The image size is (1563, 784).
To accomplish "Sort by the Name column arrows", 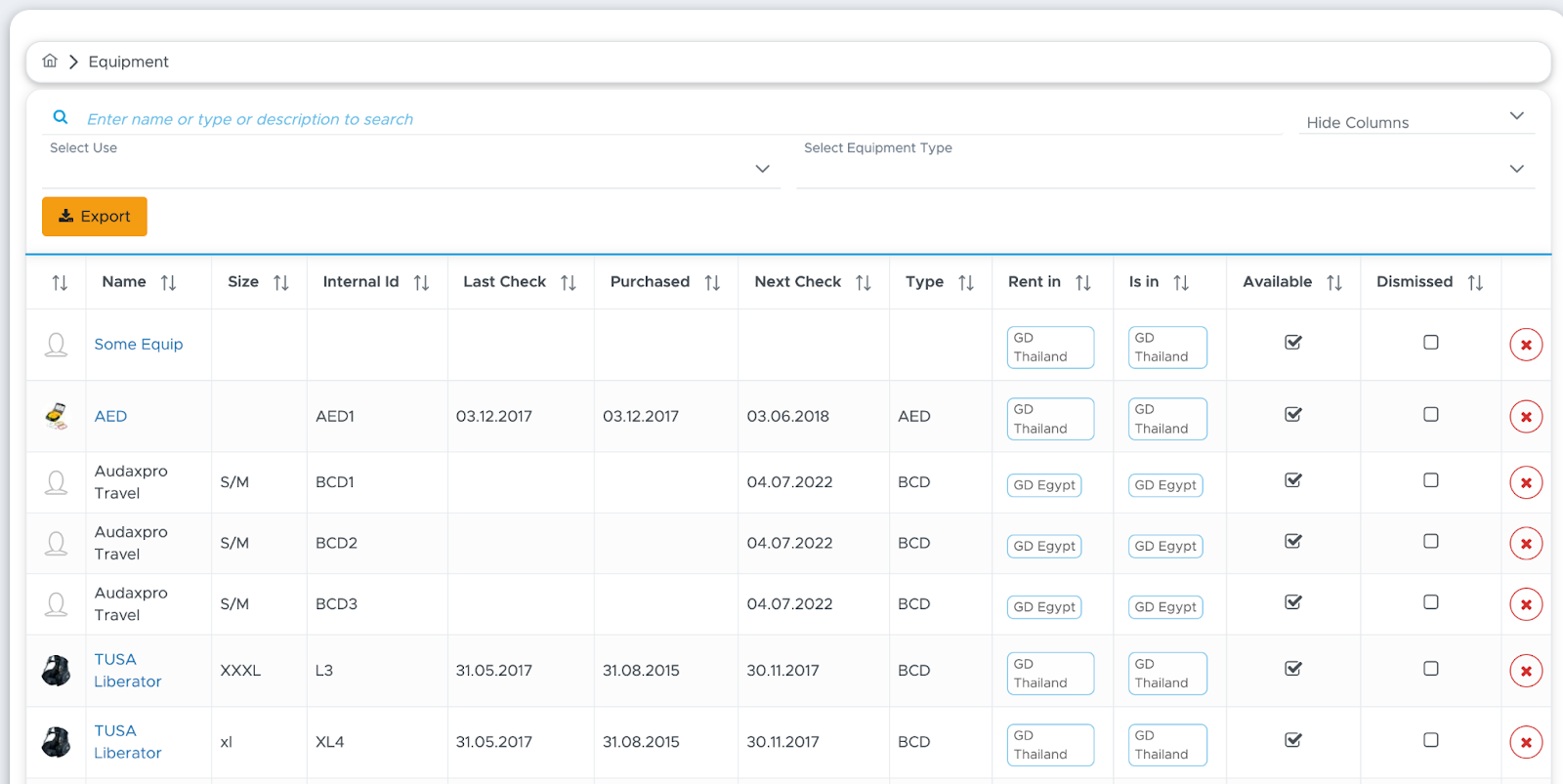I will point(168,283).
